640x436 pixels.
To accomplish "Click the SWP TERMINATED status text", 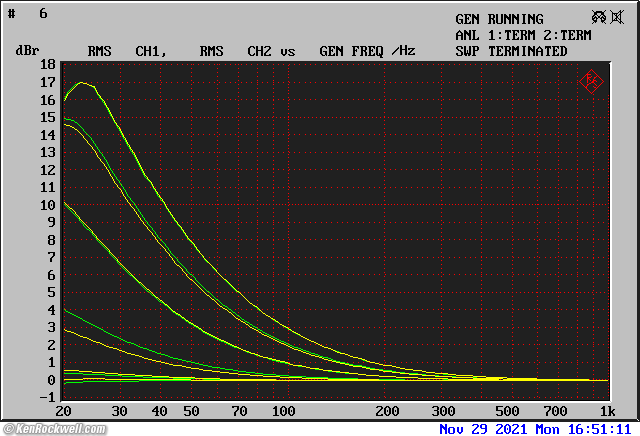I will point(511,51).
